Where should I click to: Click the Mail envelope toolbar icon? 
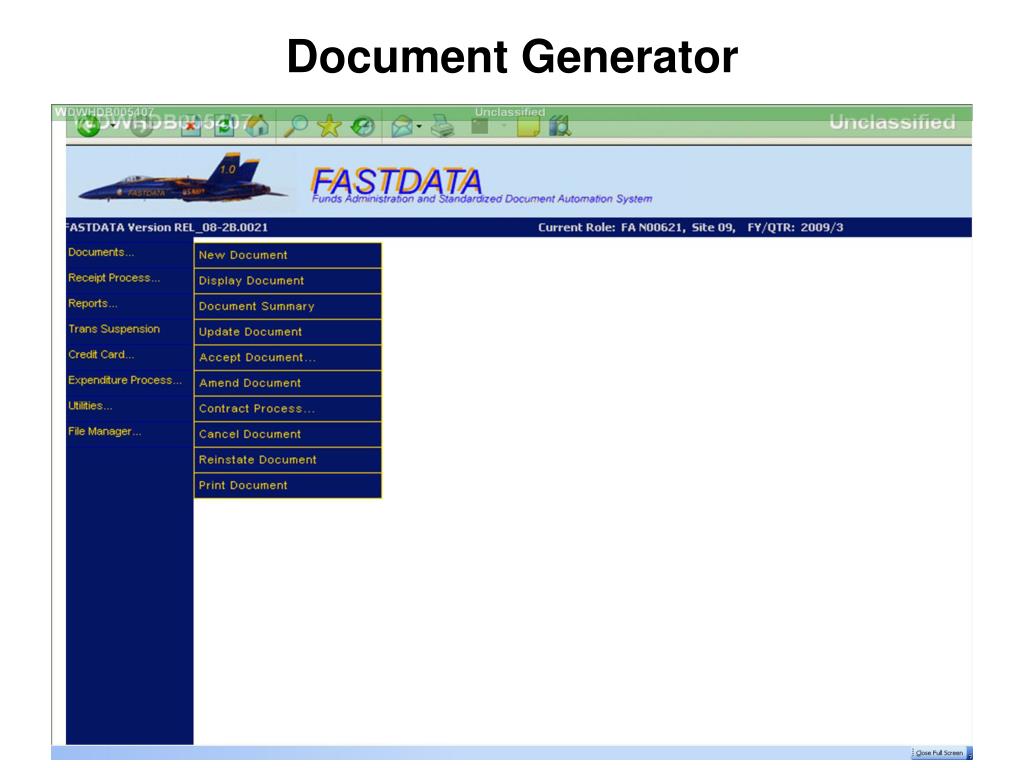(402, 126)
